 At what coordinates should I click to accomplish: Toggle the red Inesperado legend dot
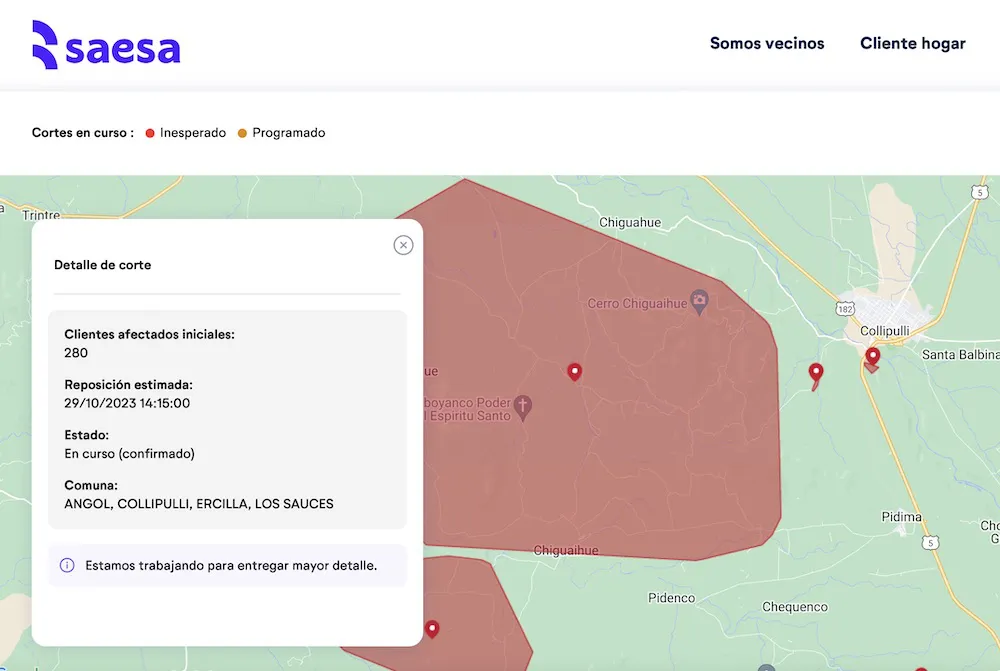[x=148, y=132]
